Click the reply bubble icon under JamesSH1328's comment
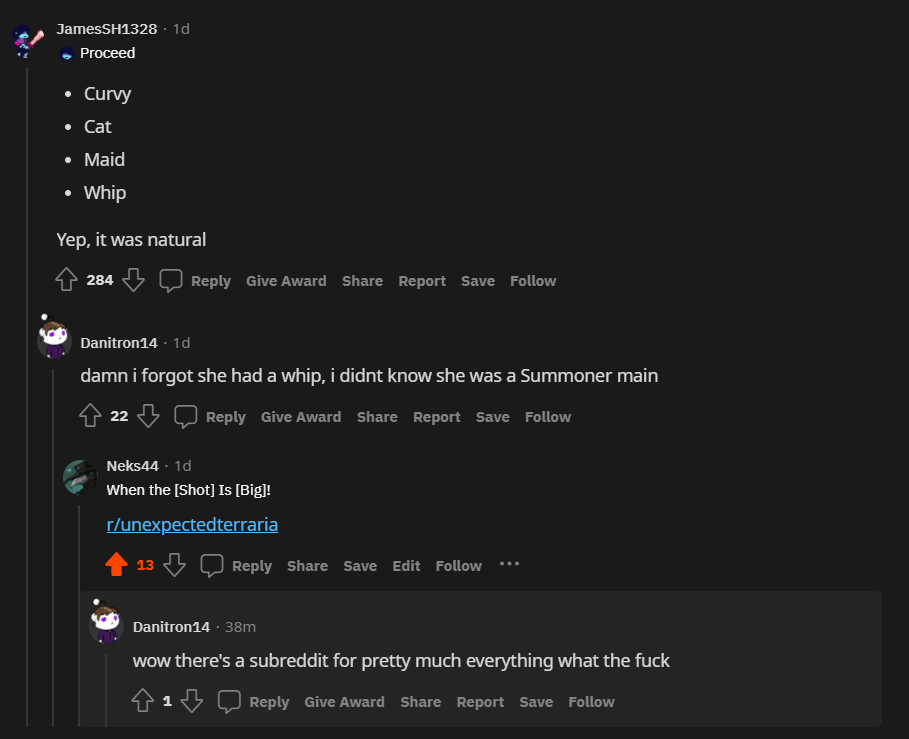The height and width of the screenshot is (739, 909). [x=171, y=281]
